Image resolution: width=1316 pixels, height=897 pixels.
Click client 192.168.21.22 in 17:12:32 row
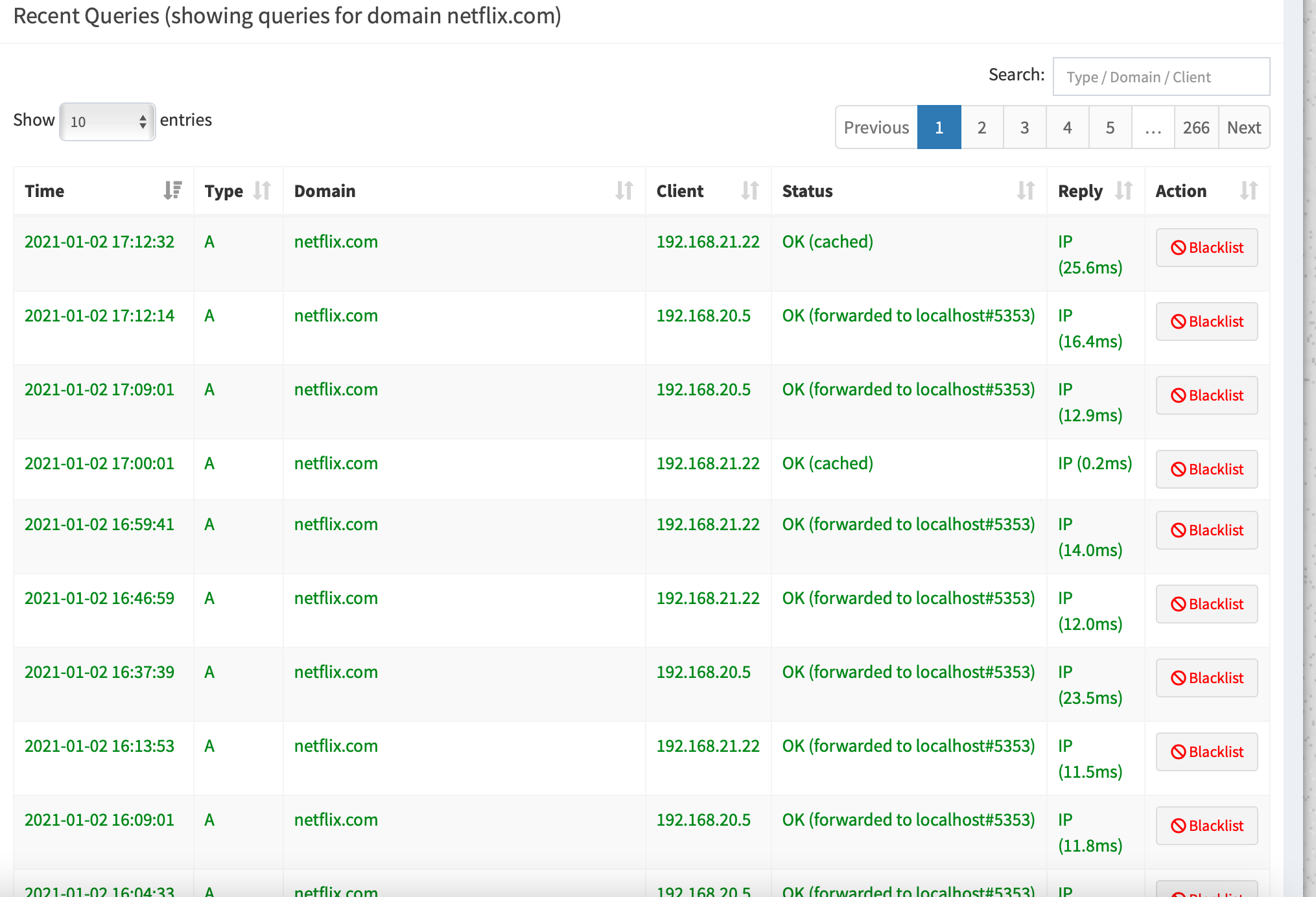tap(708, 242)
